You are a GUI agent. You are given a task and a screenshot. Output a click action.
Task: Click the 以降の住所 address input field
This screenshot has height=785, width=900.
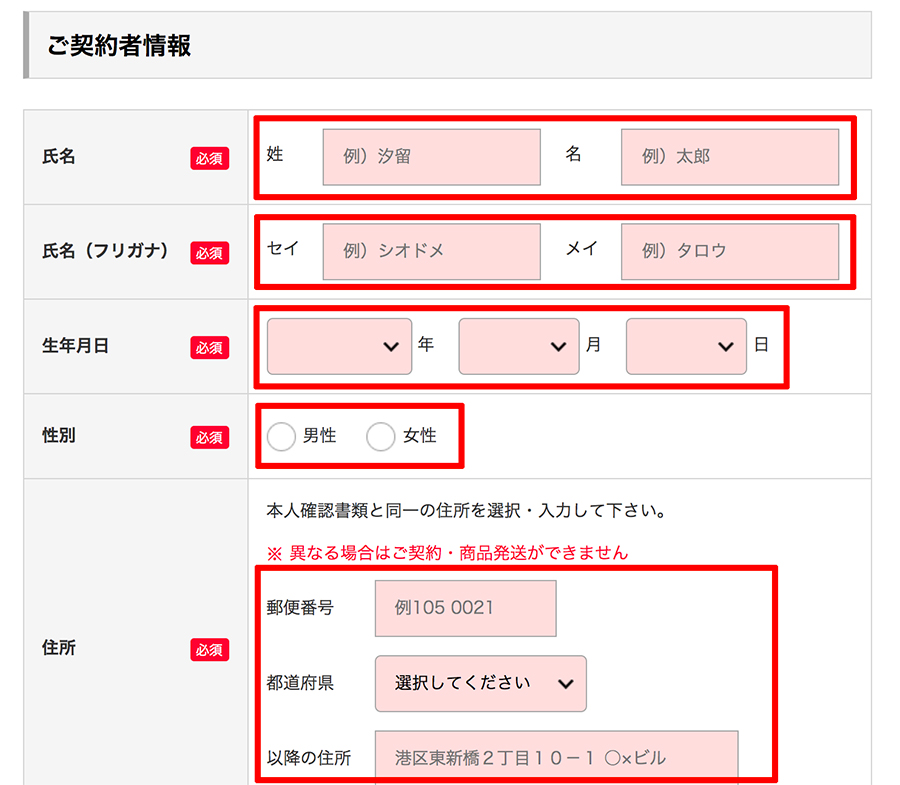point(556,757)
